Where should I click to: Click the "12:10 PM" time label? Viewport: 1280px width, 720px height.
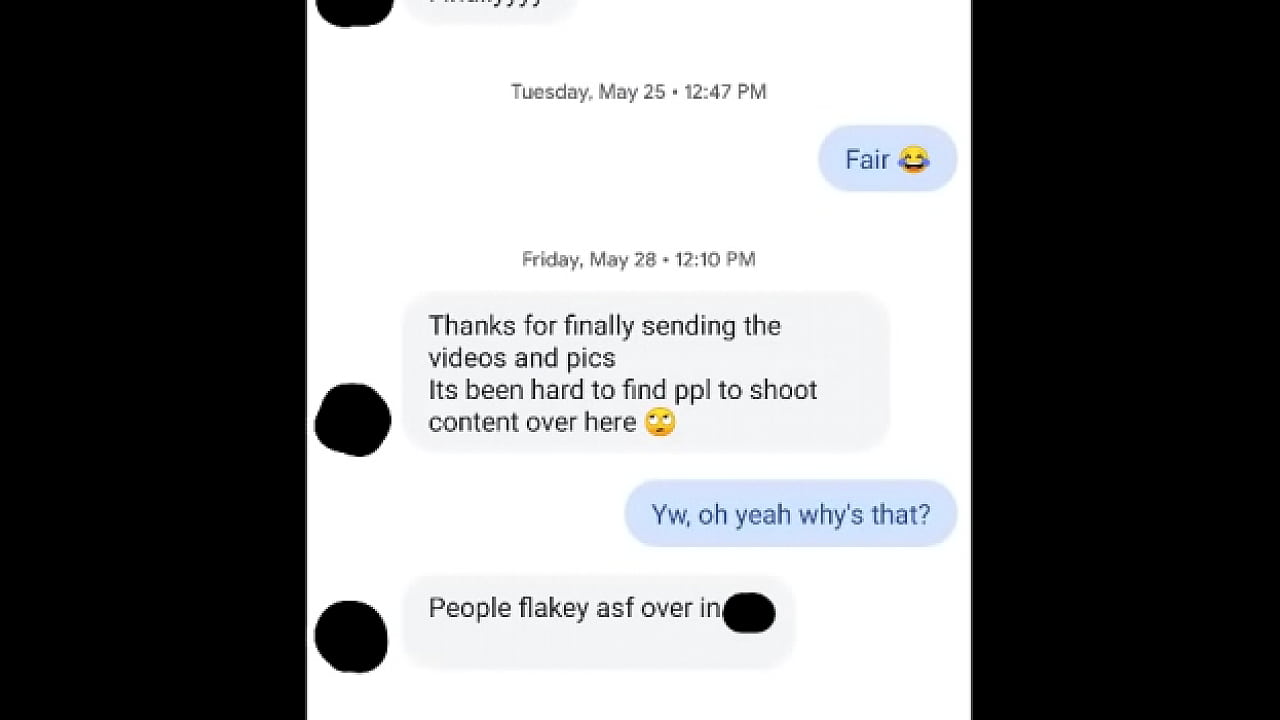coord(715,260)
